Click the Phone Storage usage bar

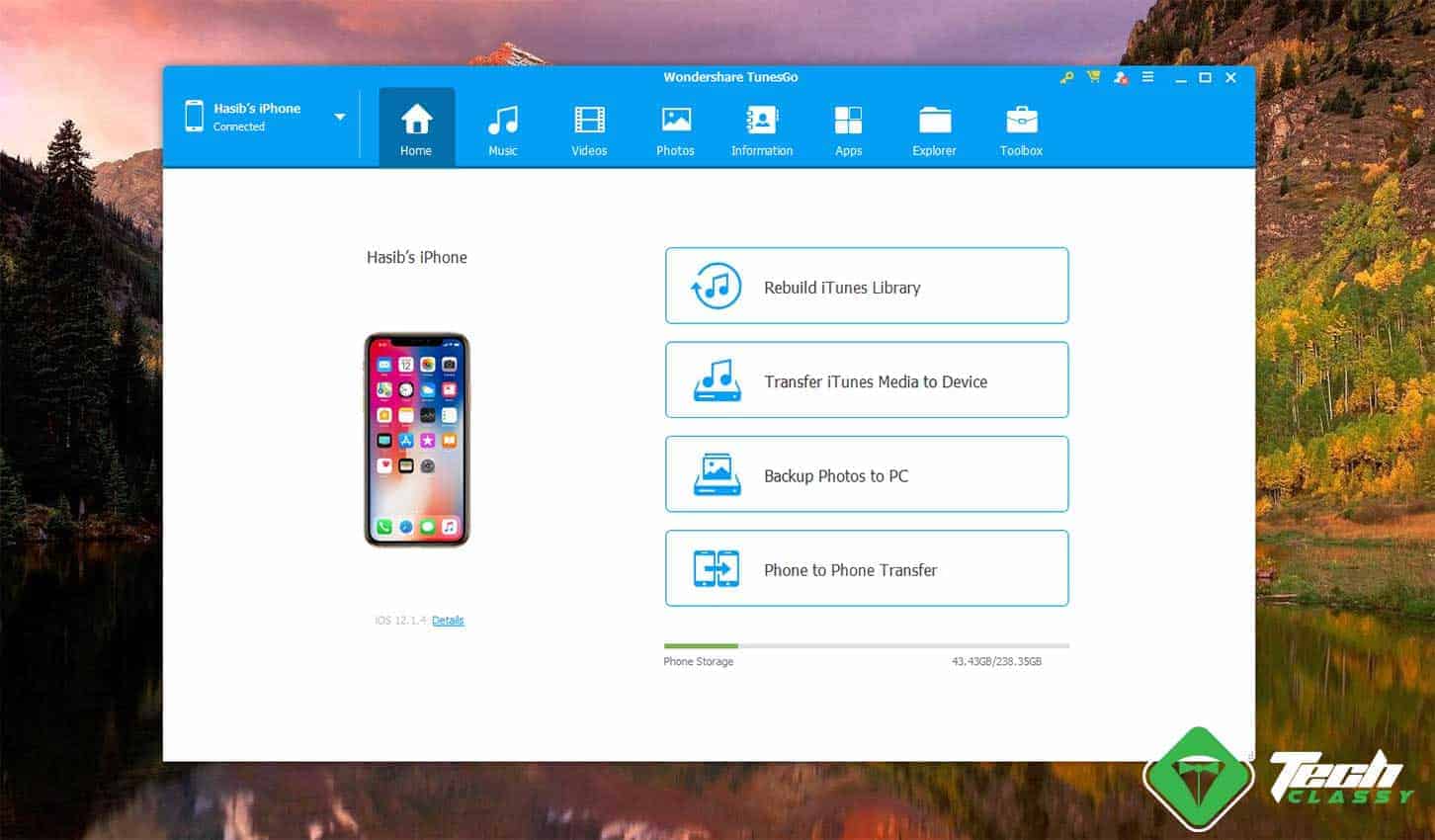coord(866,646)
